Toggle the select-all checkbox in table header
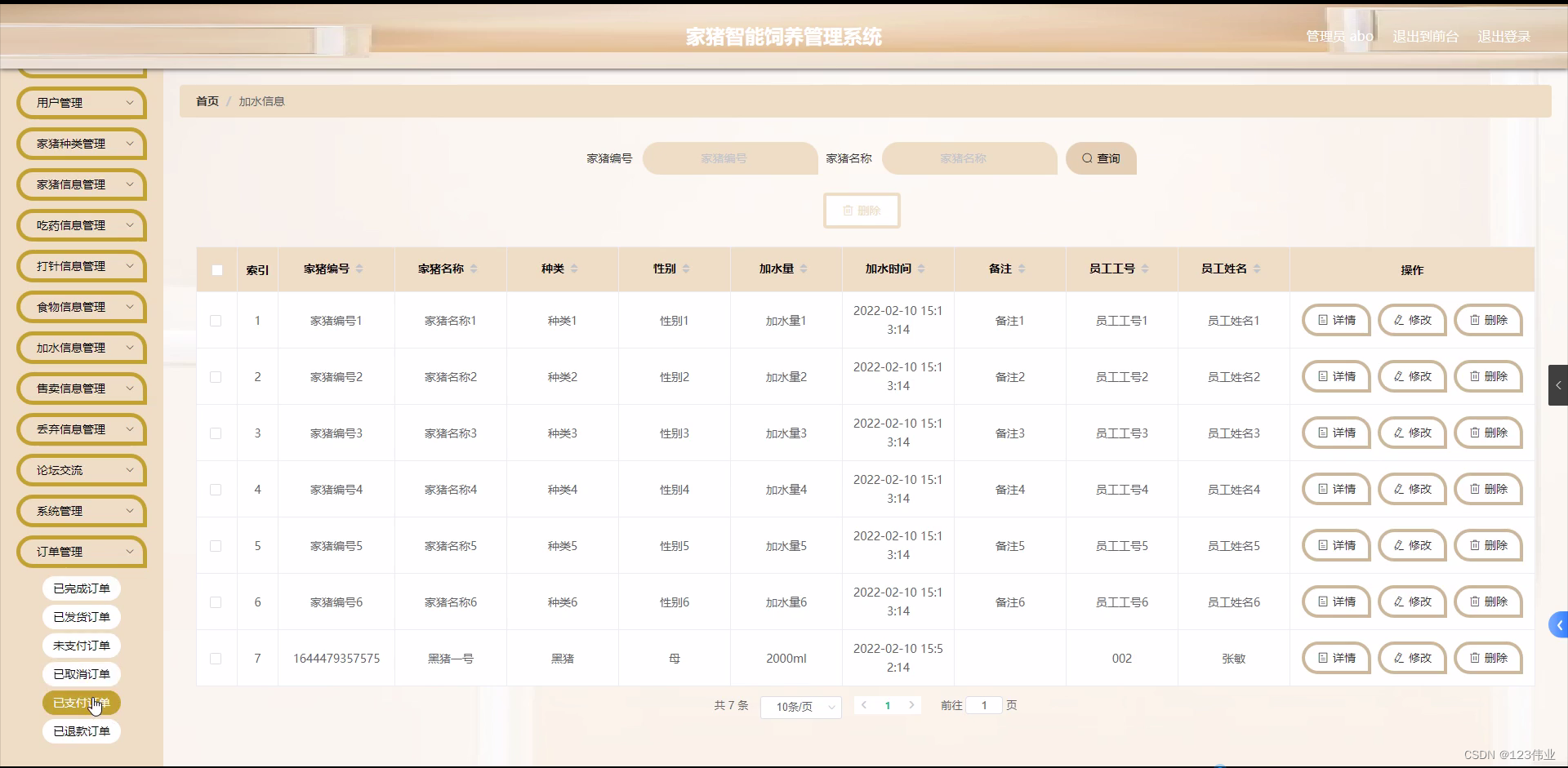The width and height of the screenshot is (1568, 768). tap(216, 269)
